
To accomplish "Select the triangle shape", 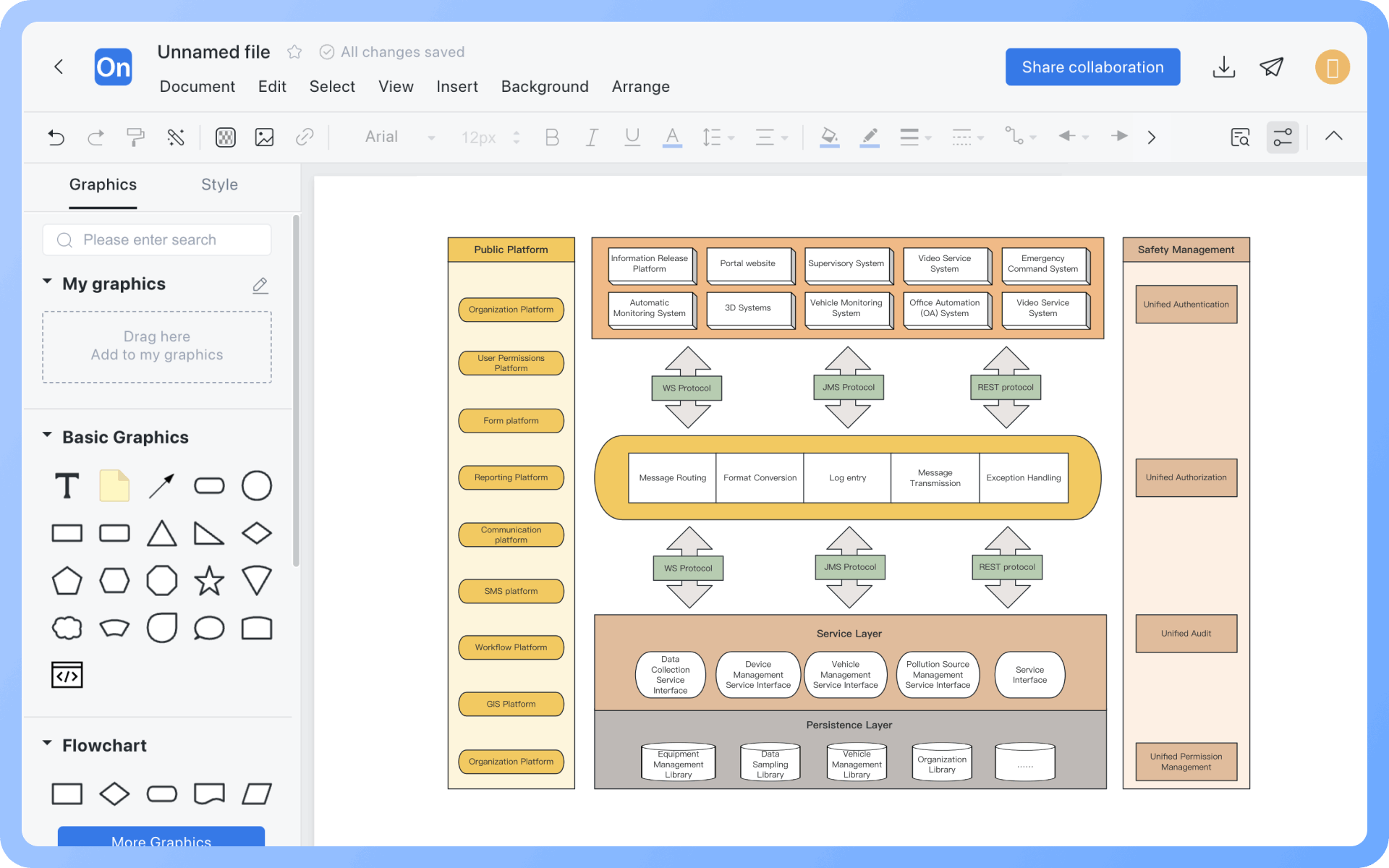I will [x=161, y=534].
